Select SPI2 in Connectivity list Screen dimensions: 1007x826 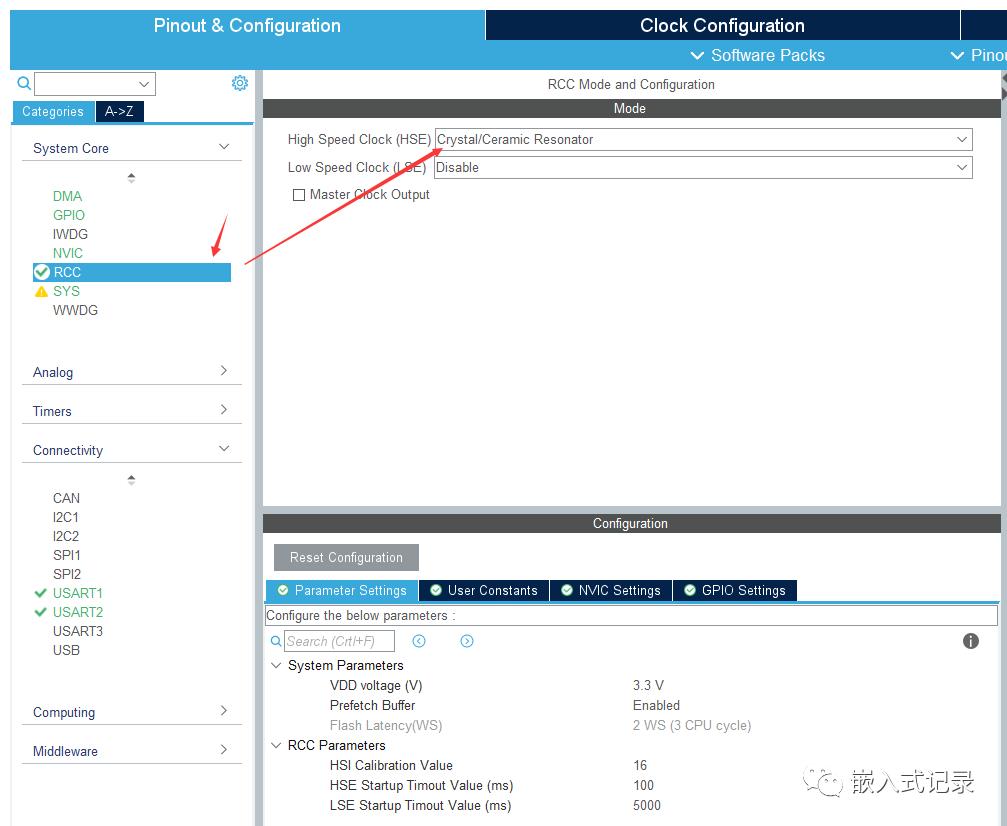(66, 574)
